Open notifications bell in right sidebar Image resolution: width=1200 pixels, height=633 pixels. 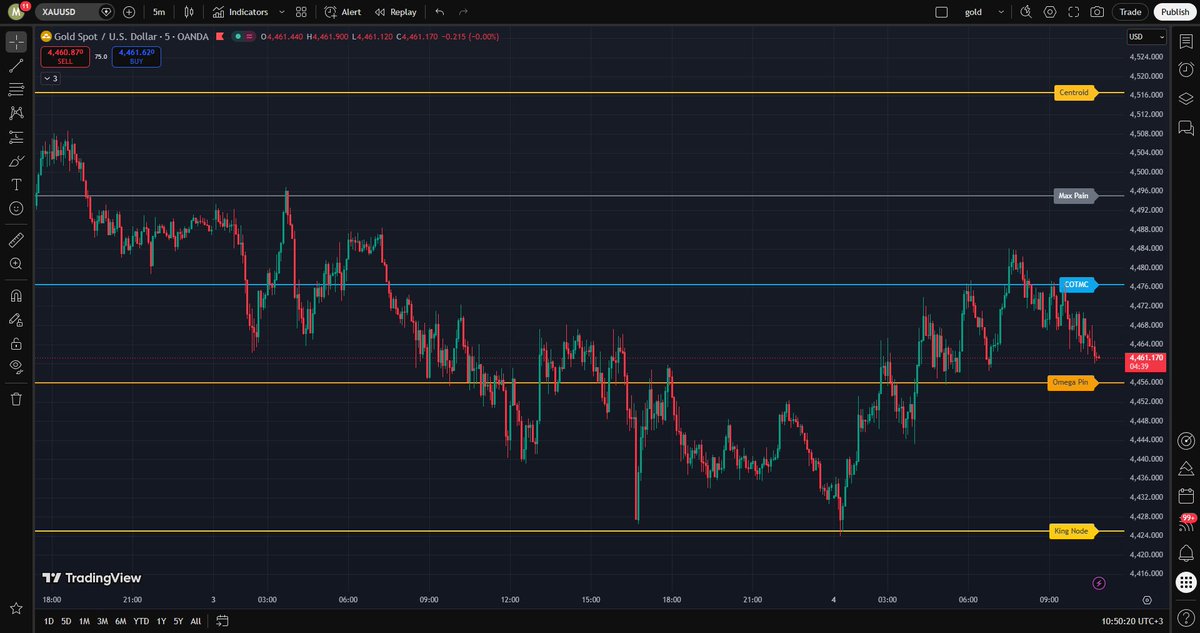pos(1186,552)
